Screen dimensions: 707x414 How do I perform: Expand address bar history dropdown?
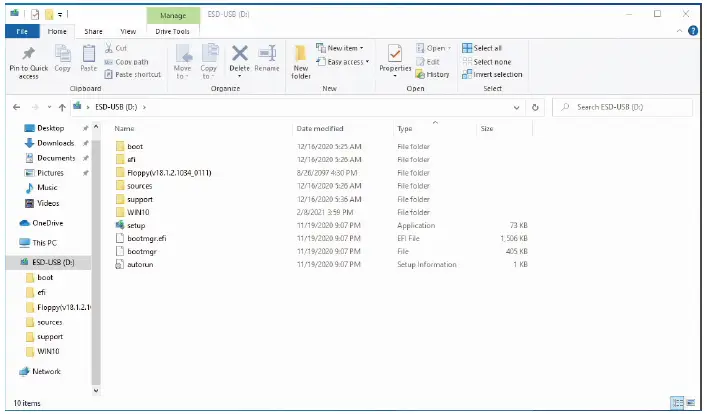point(516,107)
